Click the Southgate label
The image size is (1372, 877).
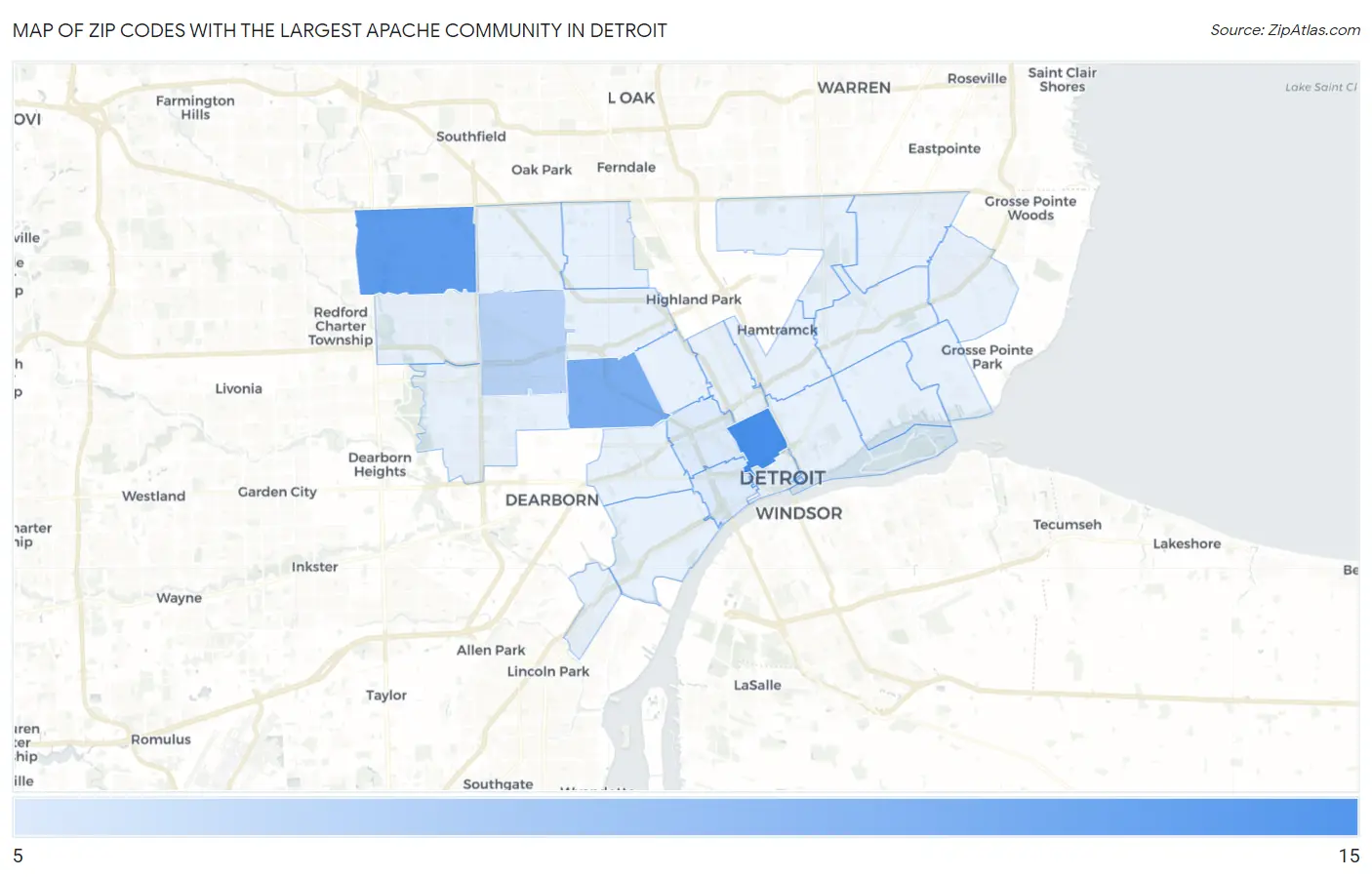click(498, 783)
